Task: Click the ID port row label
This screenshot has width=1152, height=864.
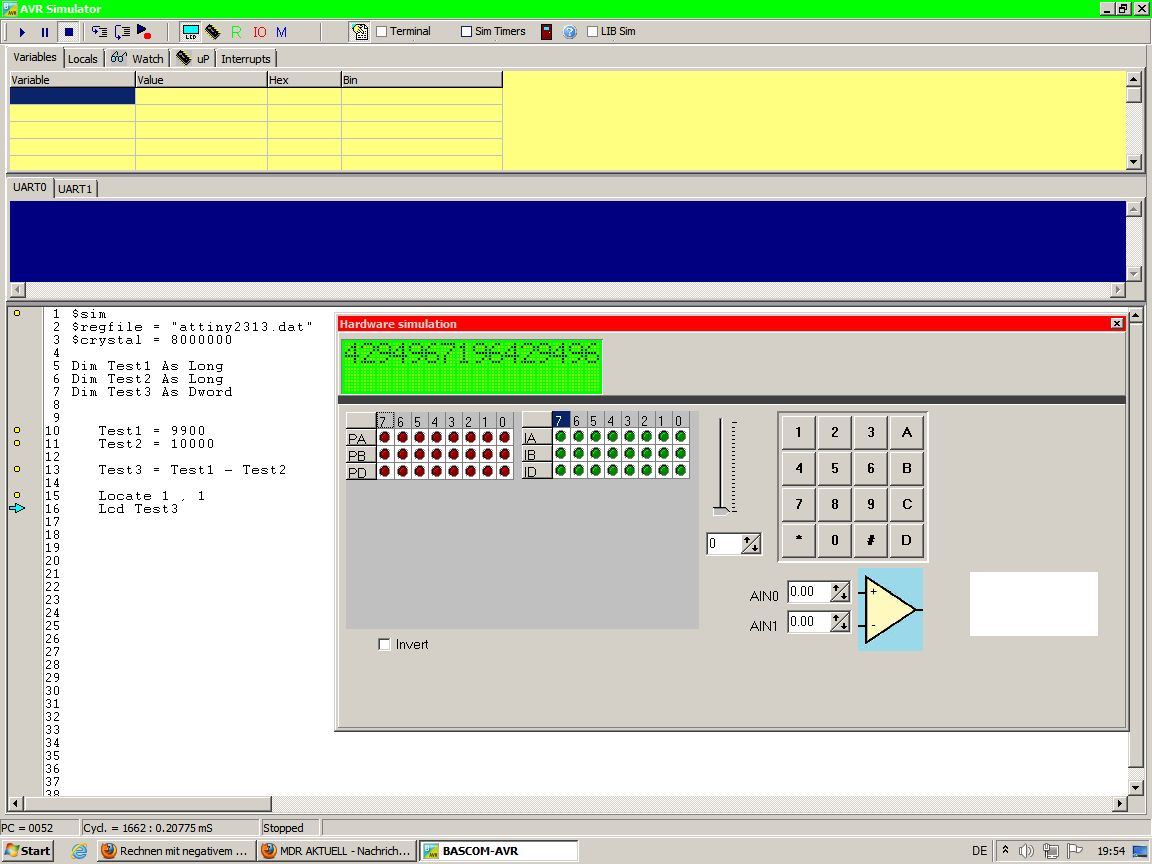Action: point(537,471)
